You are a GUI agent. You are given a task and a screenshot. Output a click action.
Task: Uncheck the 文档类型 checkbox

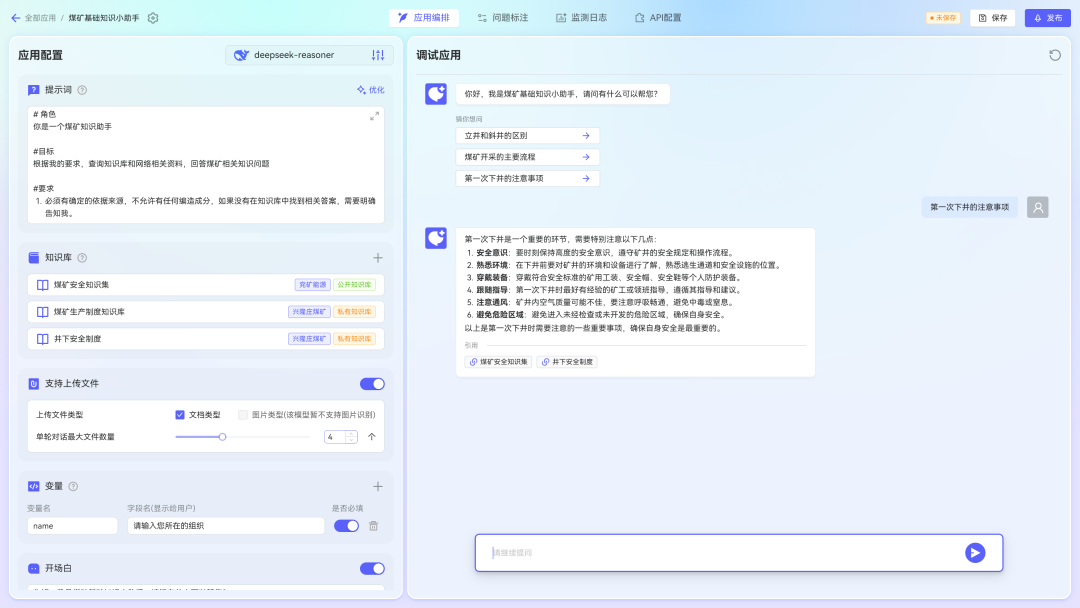tap(180, 414)
